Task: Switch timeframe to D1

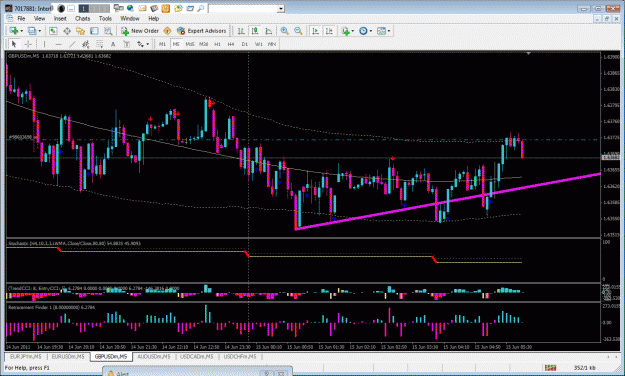Action: point(245,44)
